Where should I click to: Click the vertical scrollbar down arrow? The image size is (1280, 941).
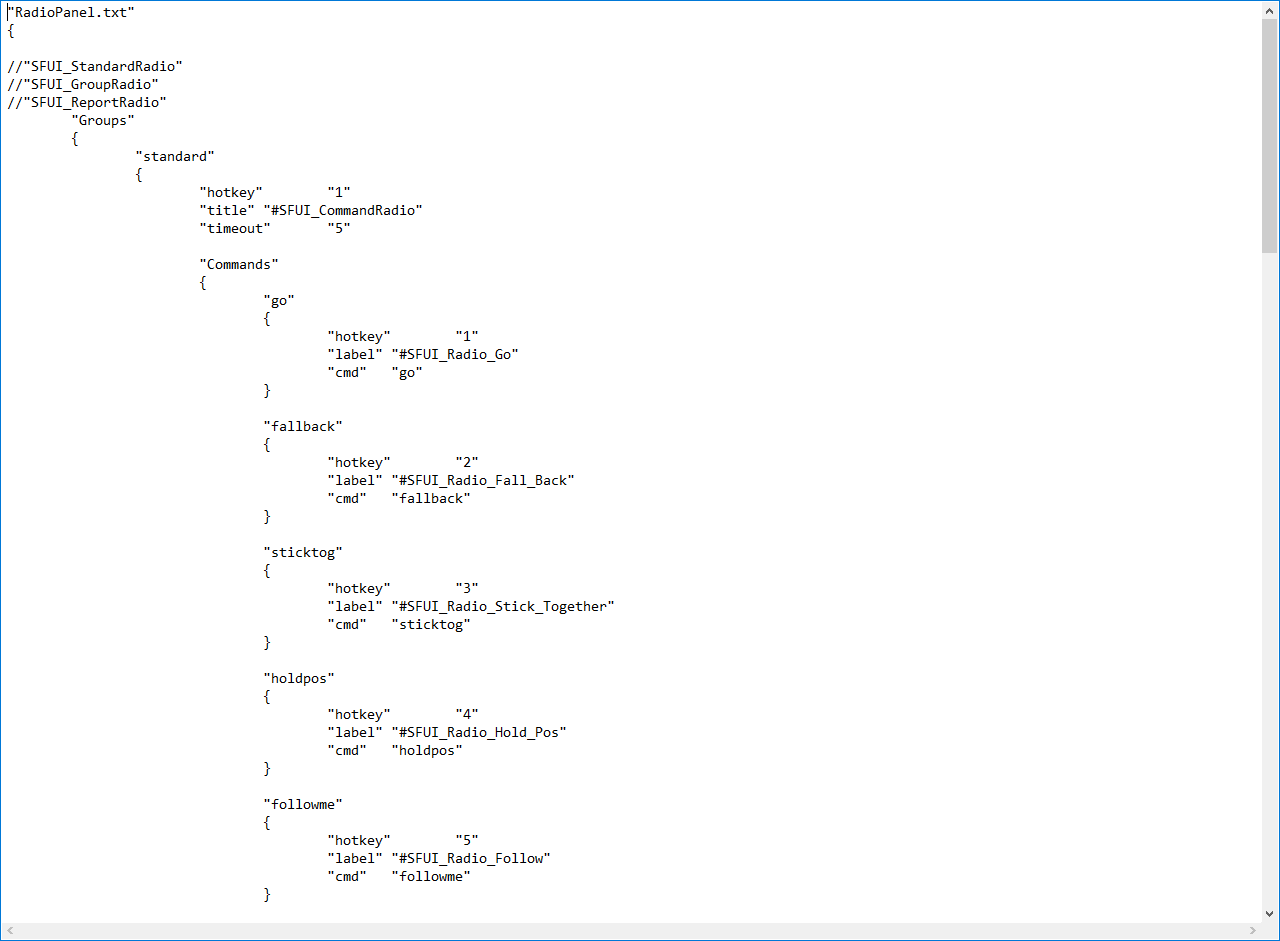point(1270,913)
